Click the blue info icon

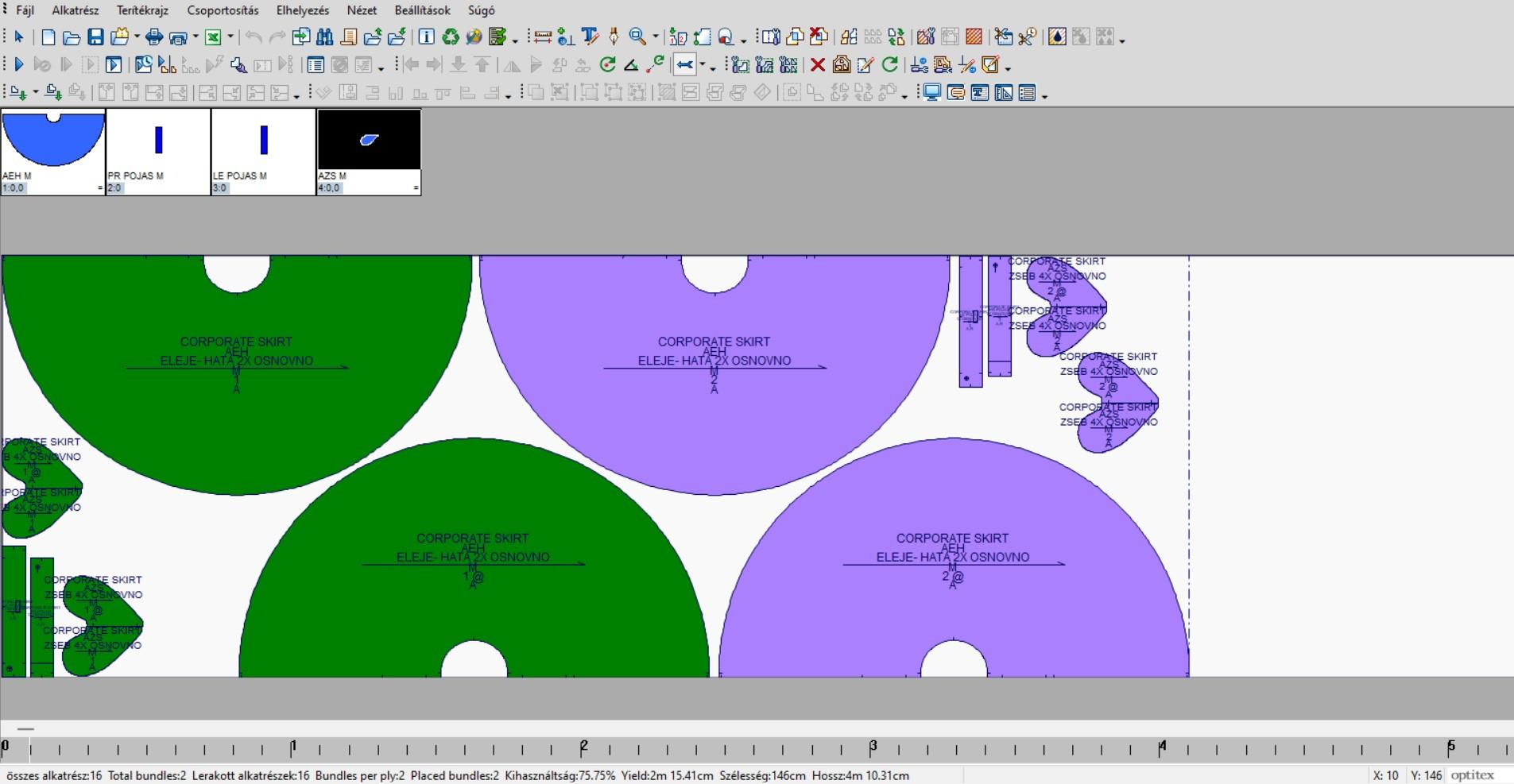(426, 37)
